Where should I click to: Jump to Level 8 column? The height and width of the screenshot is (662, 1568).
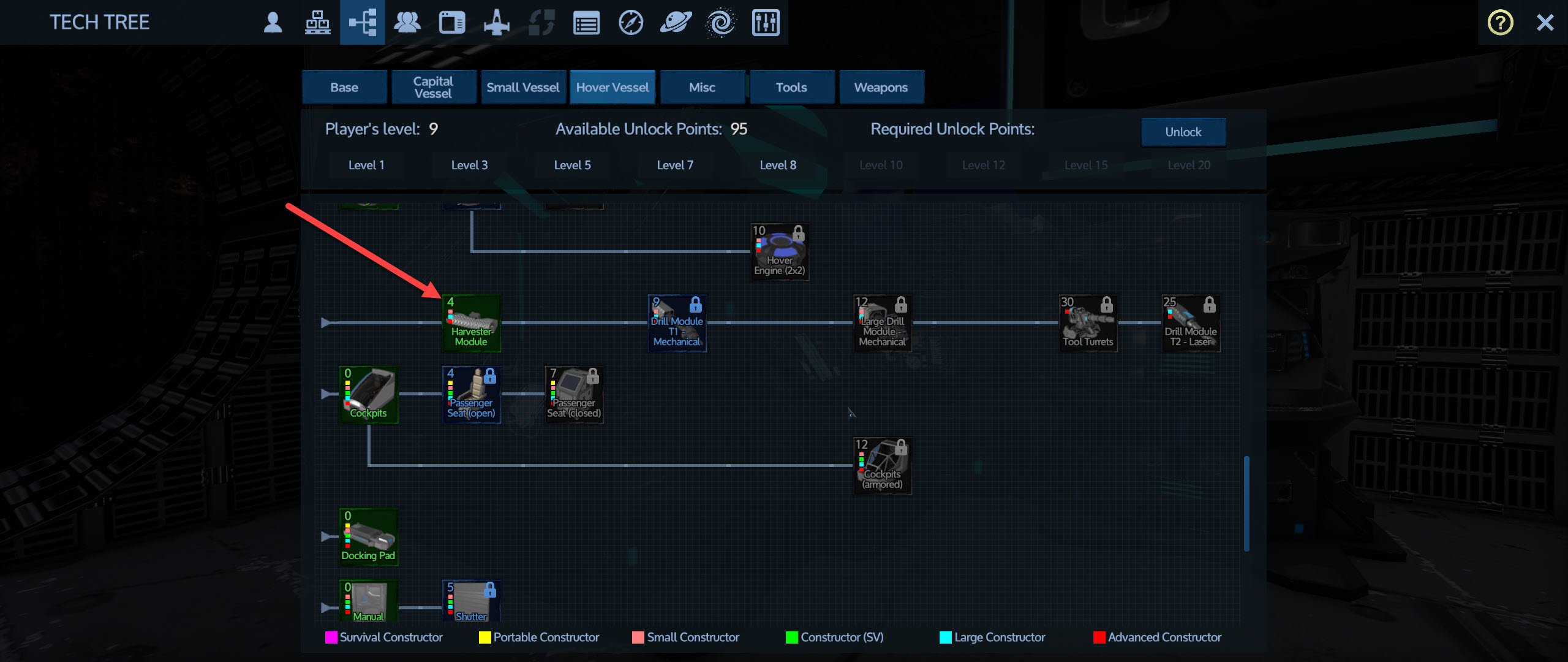(x=778, y=165)
